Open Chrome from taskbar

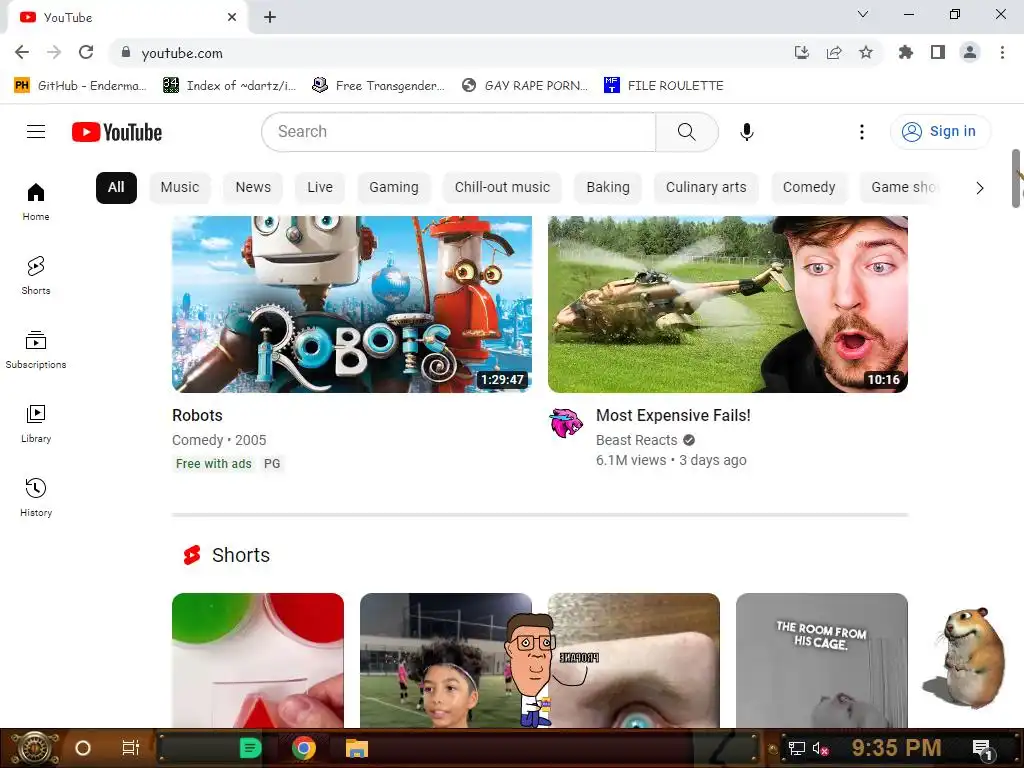[x=304, y=748]
